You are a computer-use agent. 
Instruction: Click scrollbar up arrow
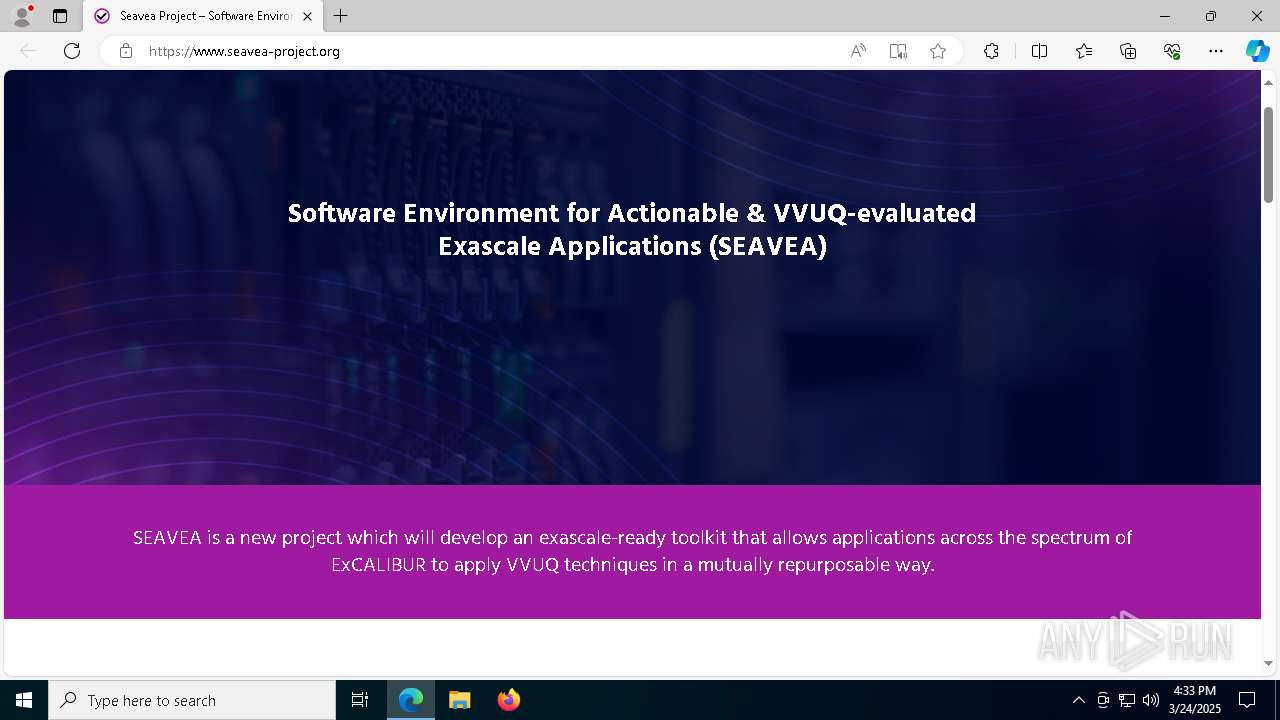(x=1268, y=82)
